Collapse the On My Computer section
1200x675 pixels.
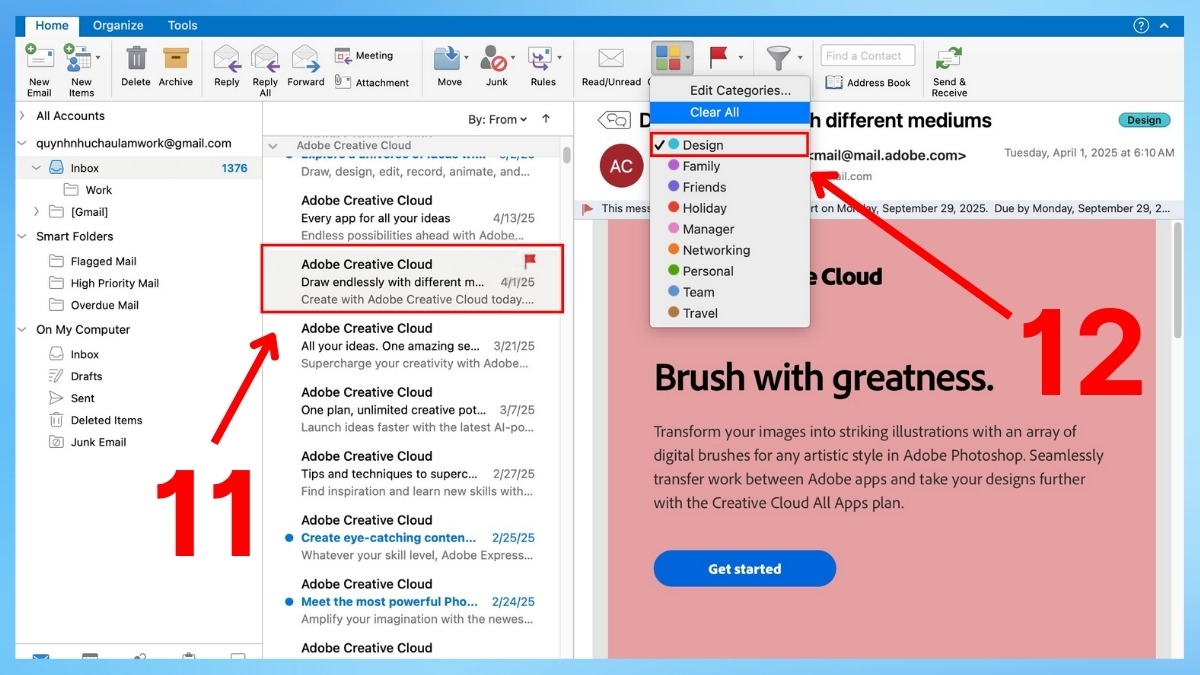(x=23, y=330)
